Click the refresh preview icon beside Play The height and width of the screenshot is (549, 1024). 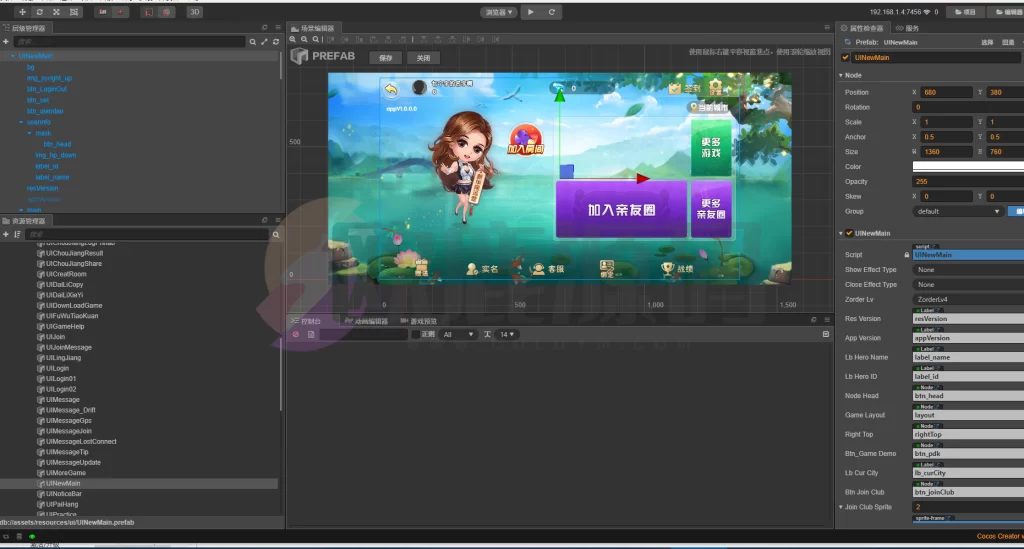[552, 12]
